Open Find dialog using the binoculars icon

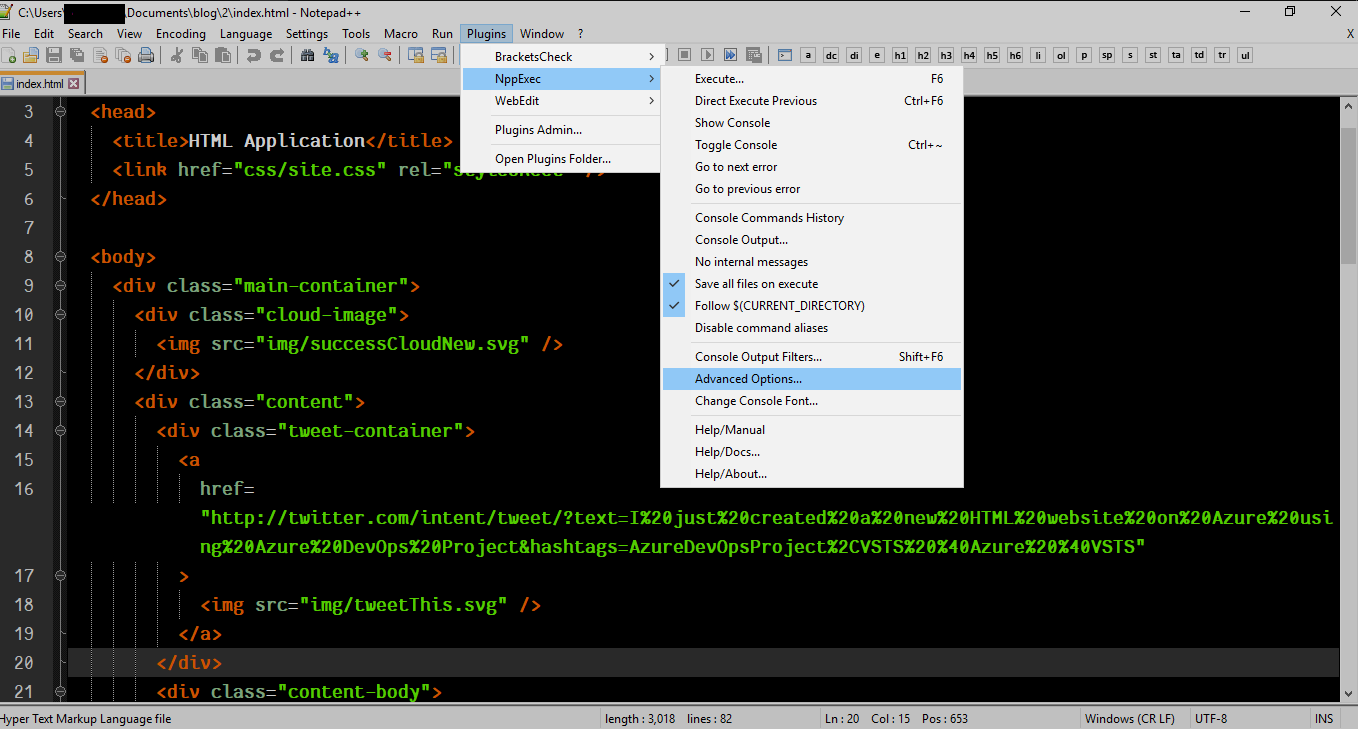[x=307, y=56]
